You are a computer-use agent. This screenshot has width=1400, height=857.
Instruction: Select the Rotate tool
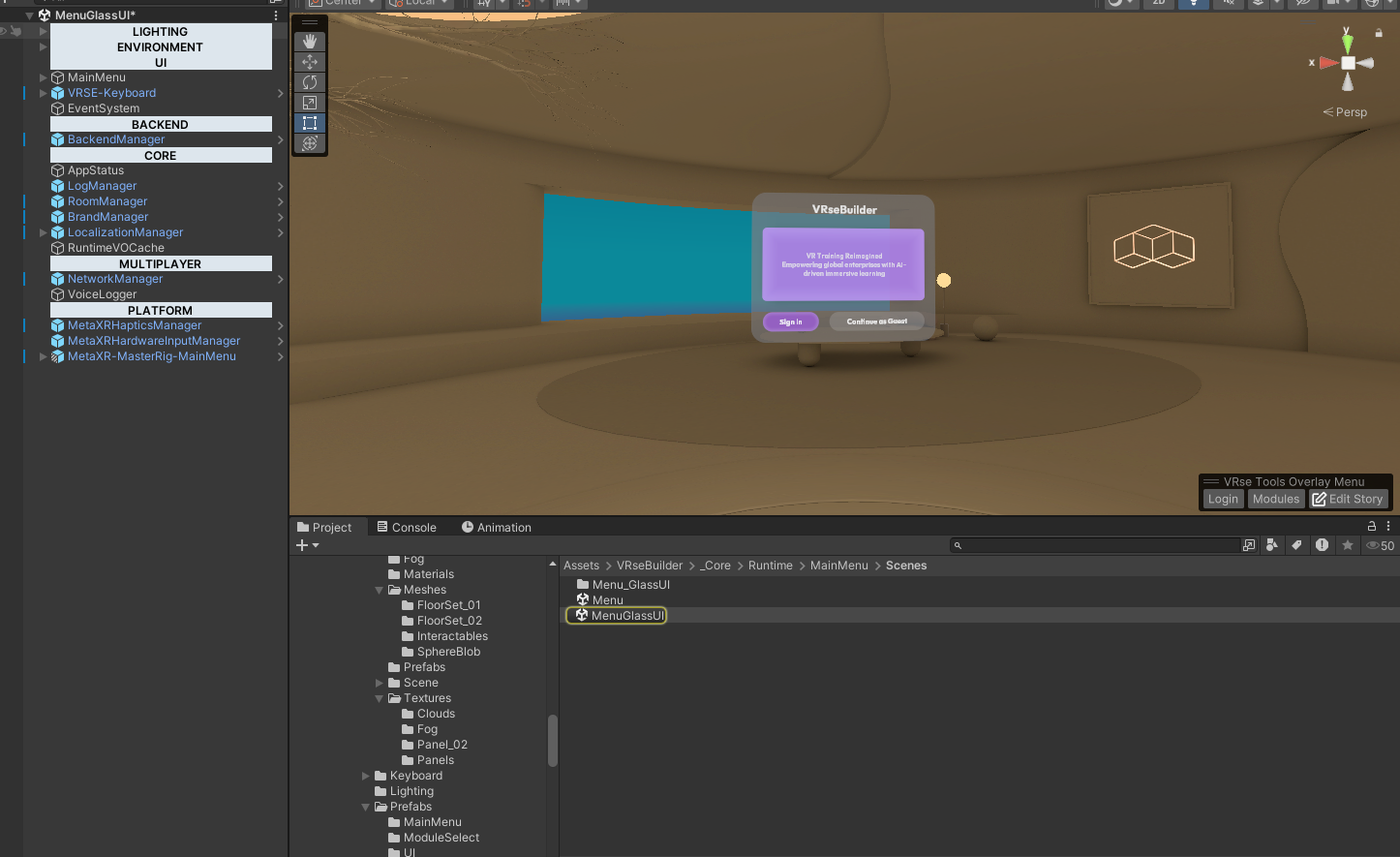click(x=310, y=82)
